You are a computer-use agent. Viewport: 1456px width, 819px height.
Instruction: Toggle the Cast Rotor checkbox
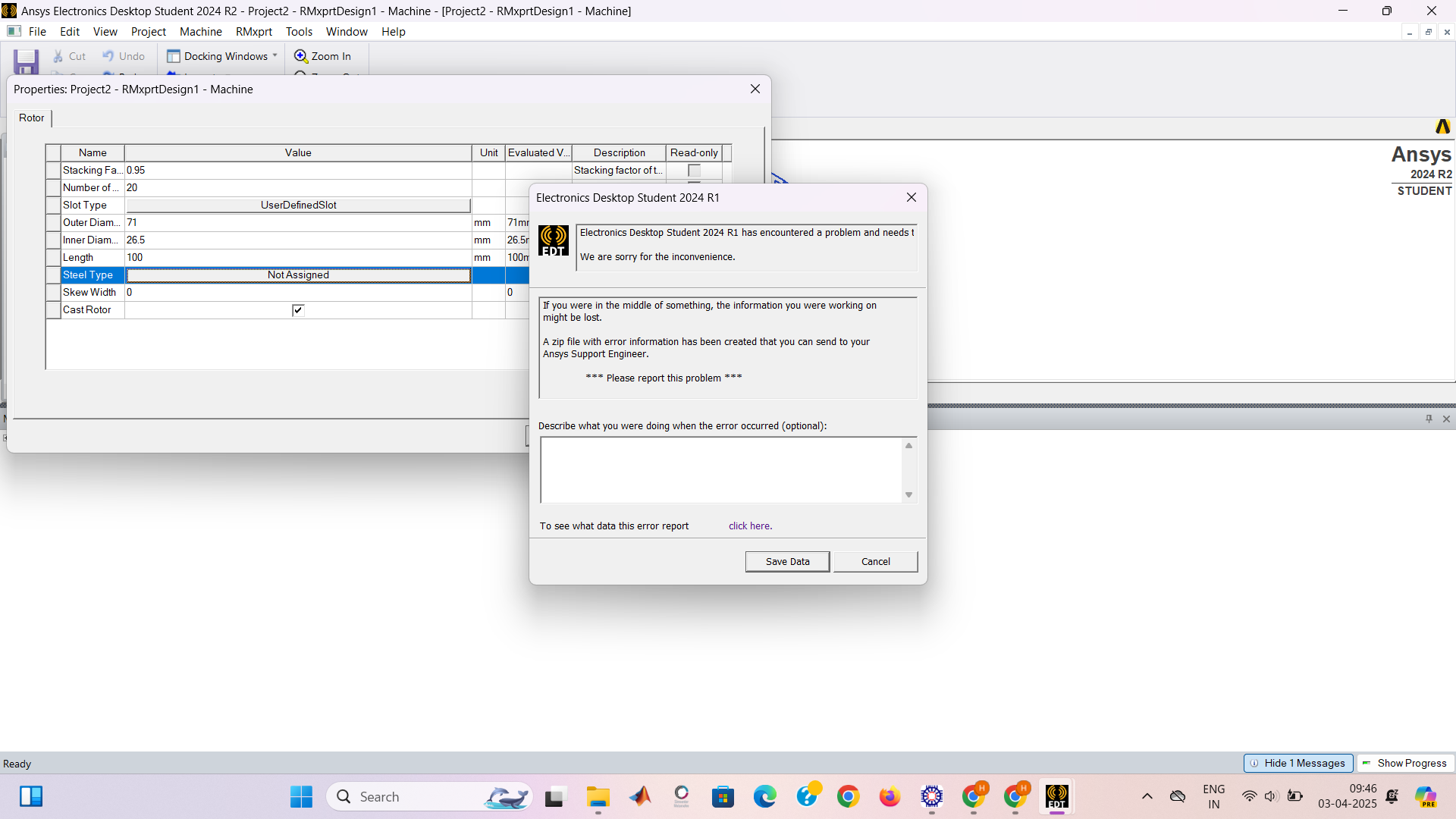[298, 309]
